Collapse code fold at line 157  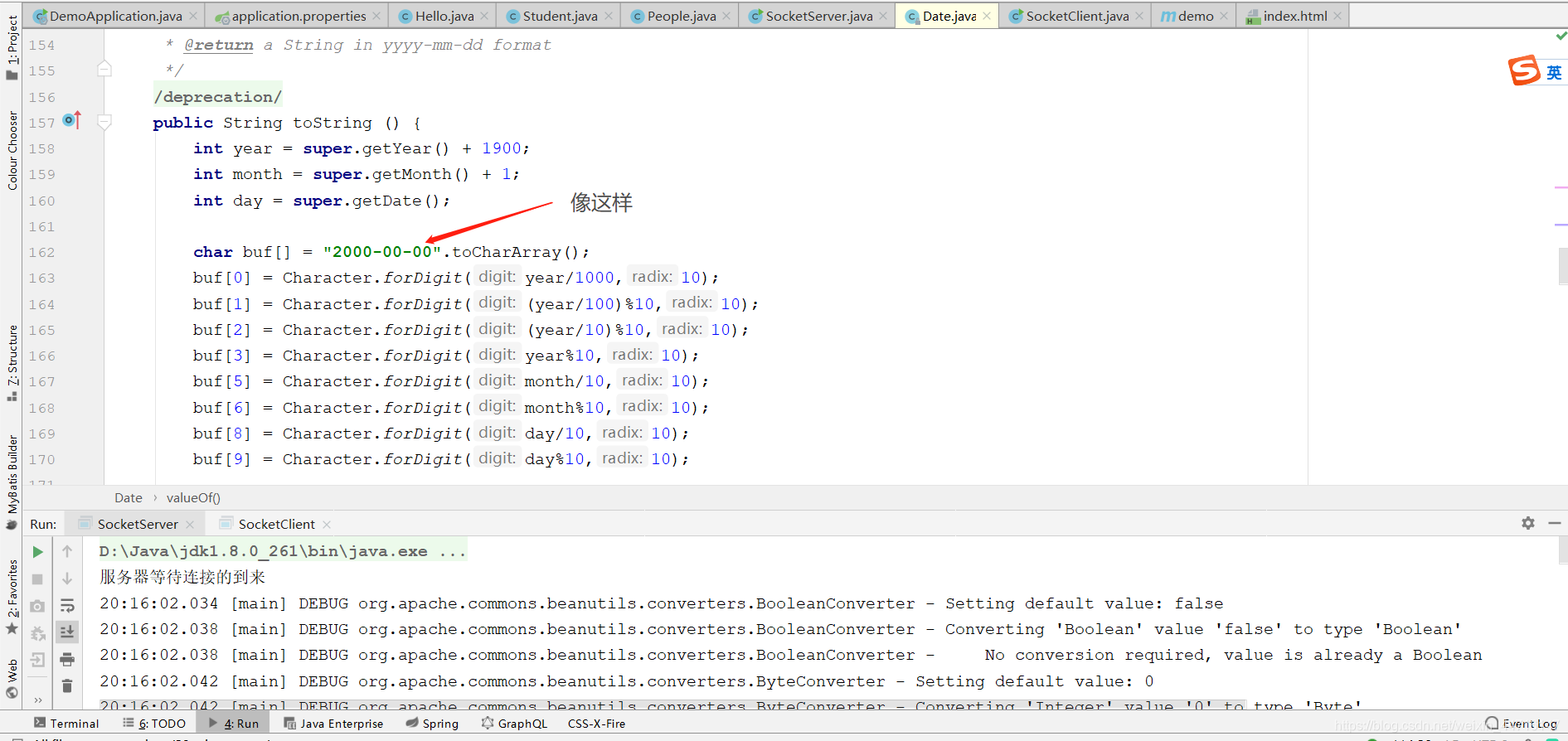coord(104,123)
